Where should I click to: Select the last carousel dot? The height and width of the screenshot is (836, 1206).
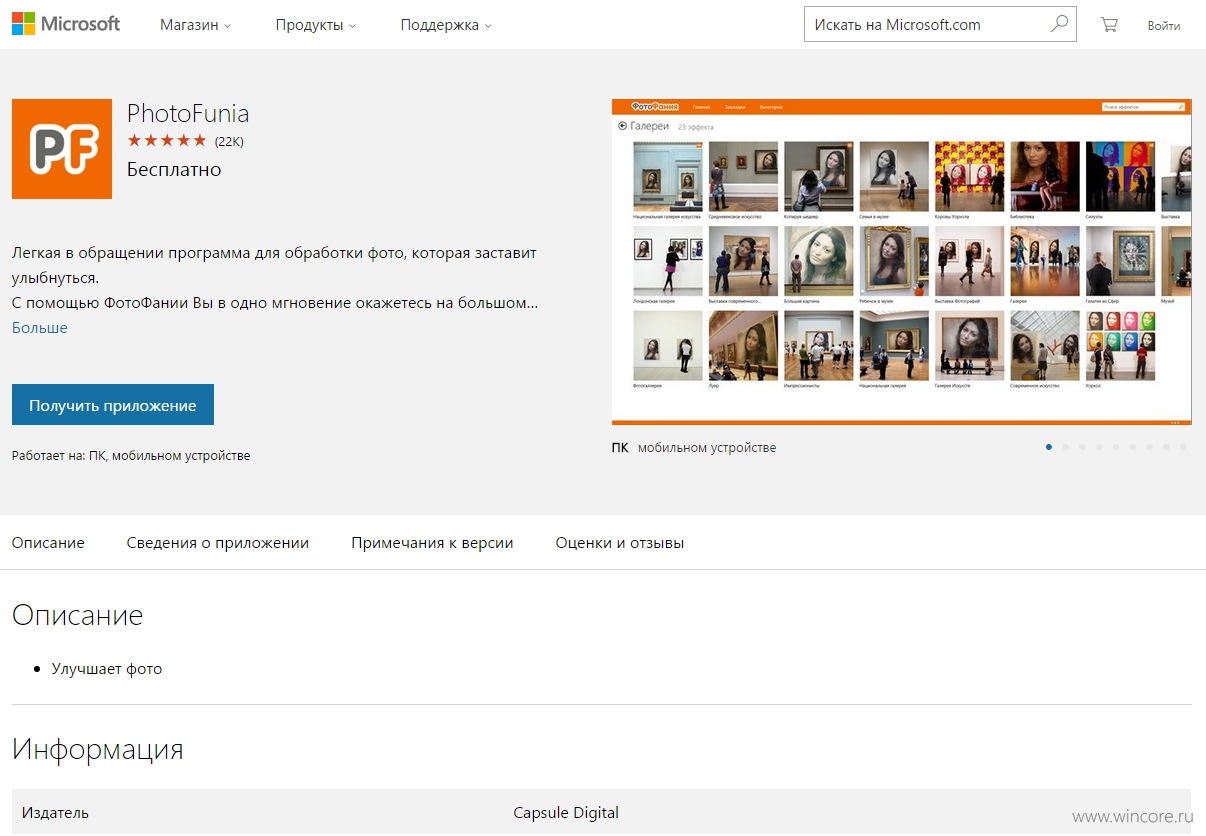tap(1183, 447)
